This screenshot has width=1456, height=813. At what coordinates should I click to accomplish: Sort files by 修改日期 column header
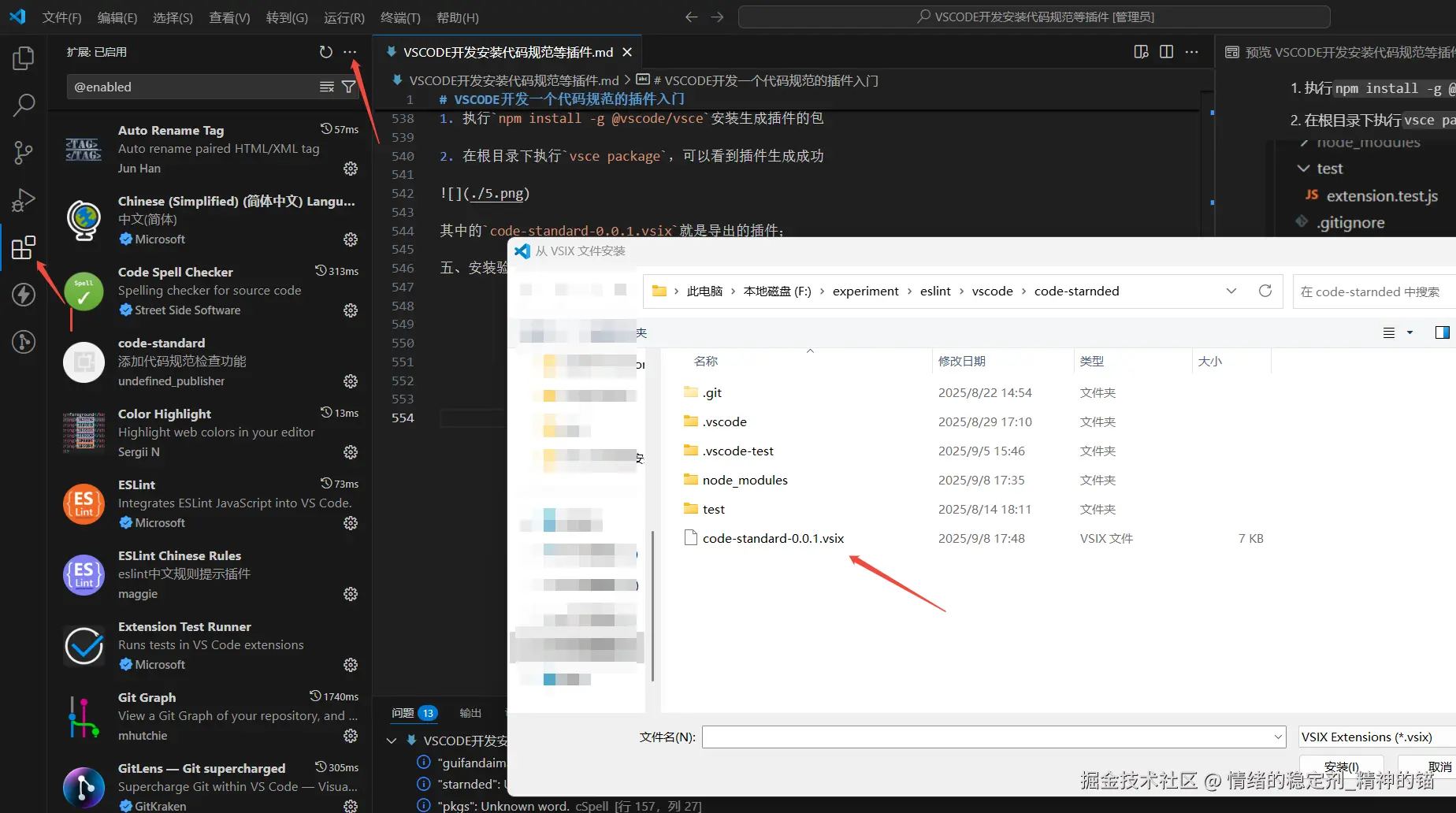pyautogui.click(x=1002, y=361)
